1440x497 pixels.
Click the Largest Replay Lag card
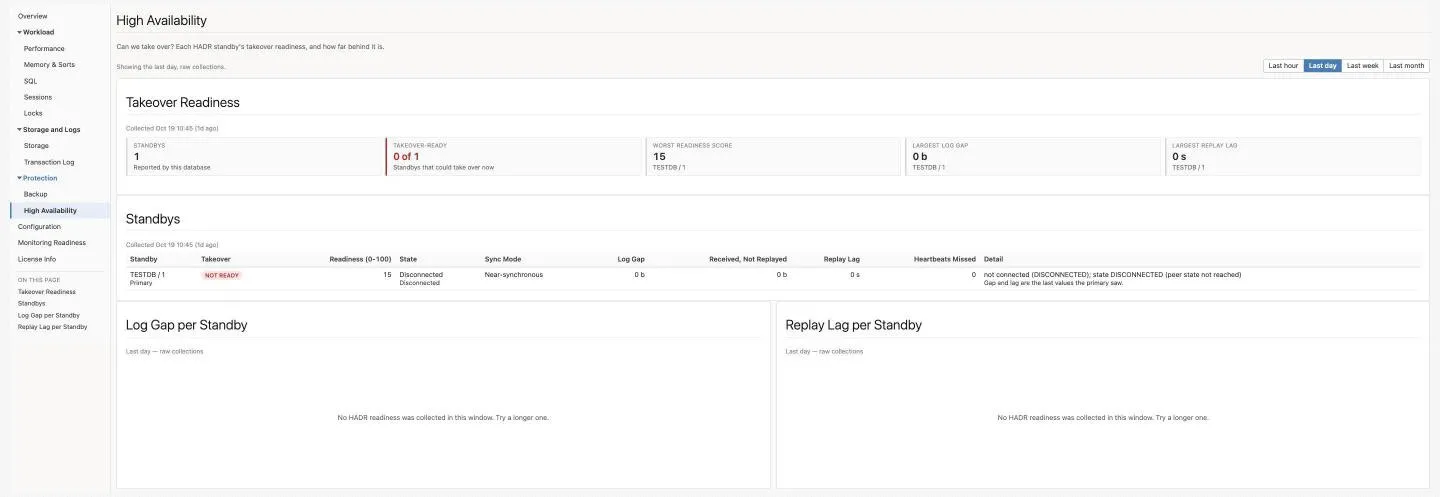[1293, 156]
